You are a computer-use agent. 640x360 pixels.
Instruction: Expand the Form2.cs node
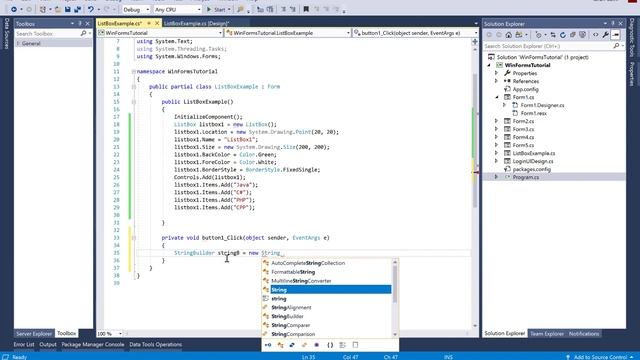click(x=496, y=121)
